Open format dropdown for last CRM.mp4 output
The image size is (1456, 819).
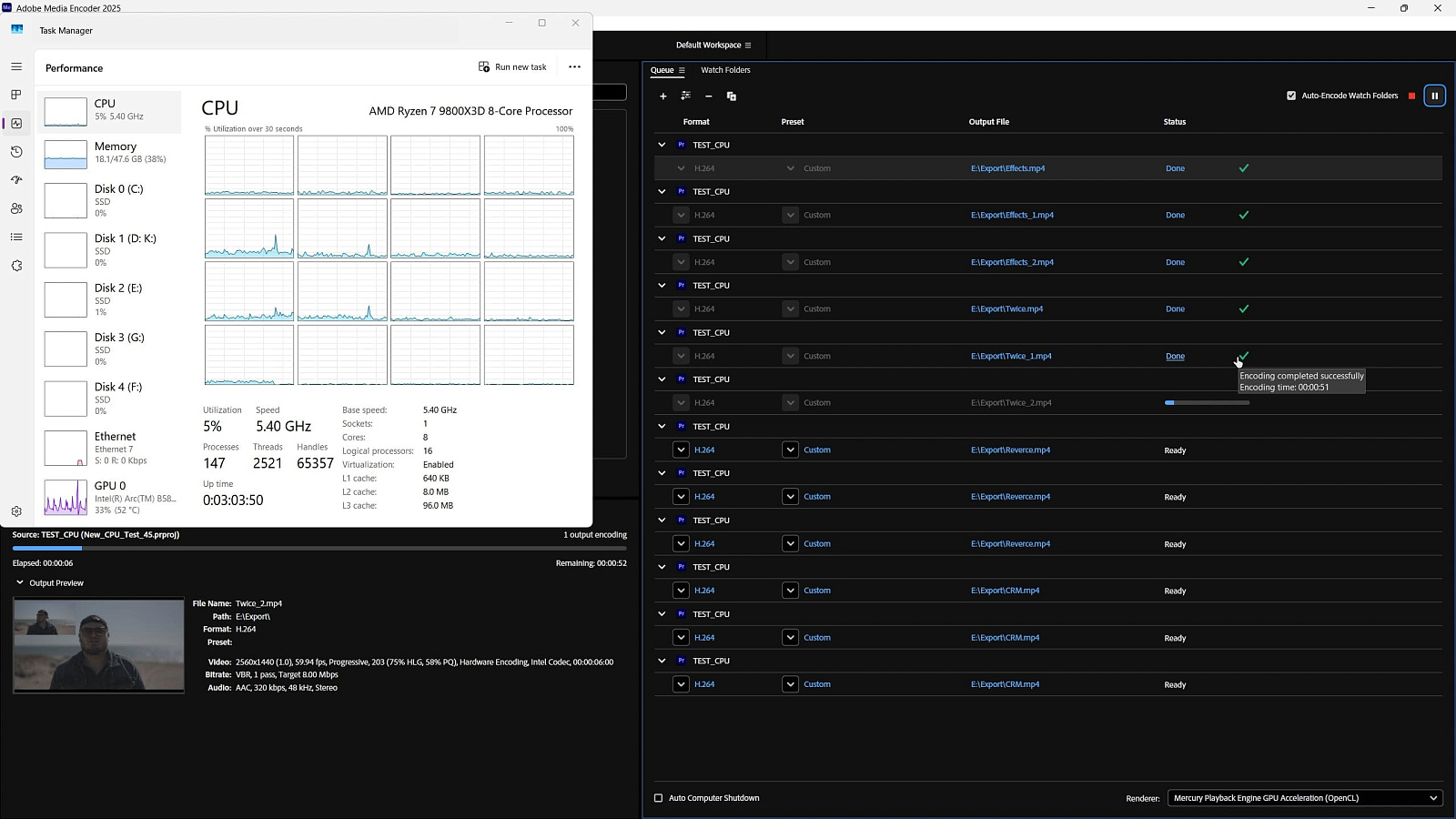point(681,684)
